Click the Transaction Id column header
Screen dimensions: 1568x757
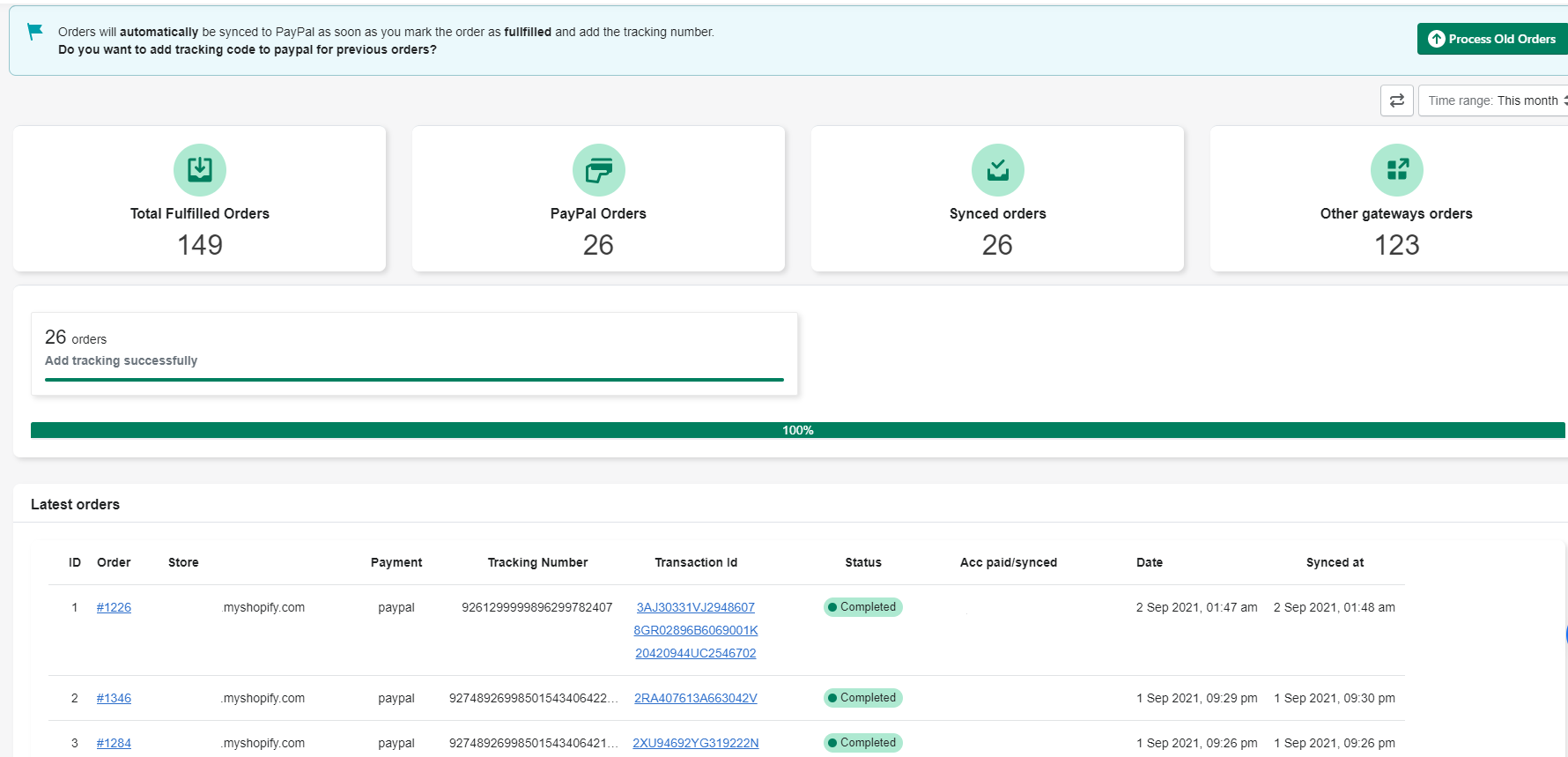(x=696, y=562)
